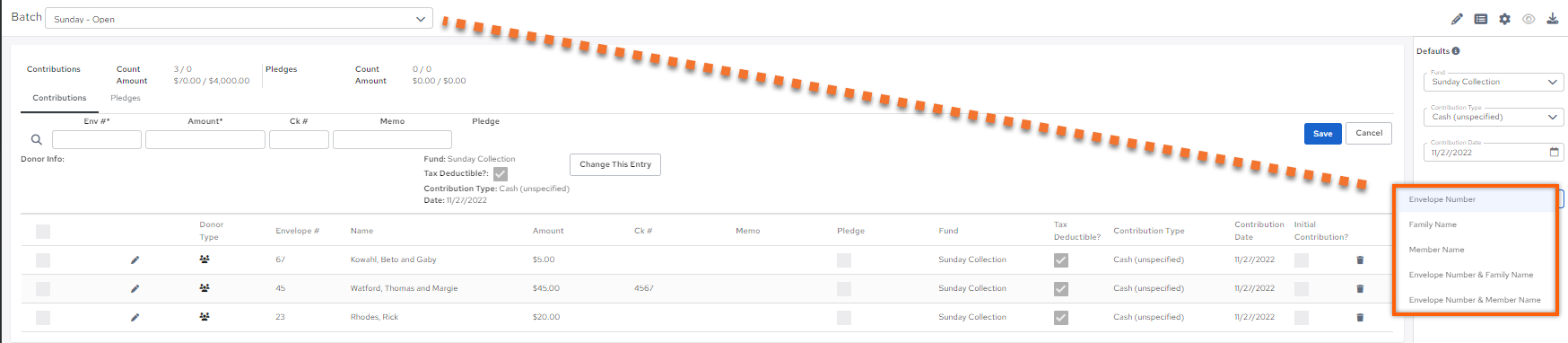Switch to the Pledges tab
1568x343 pixels.
[126, 98]
